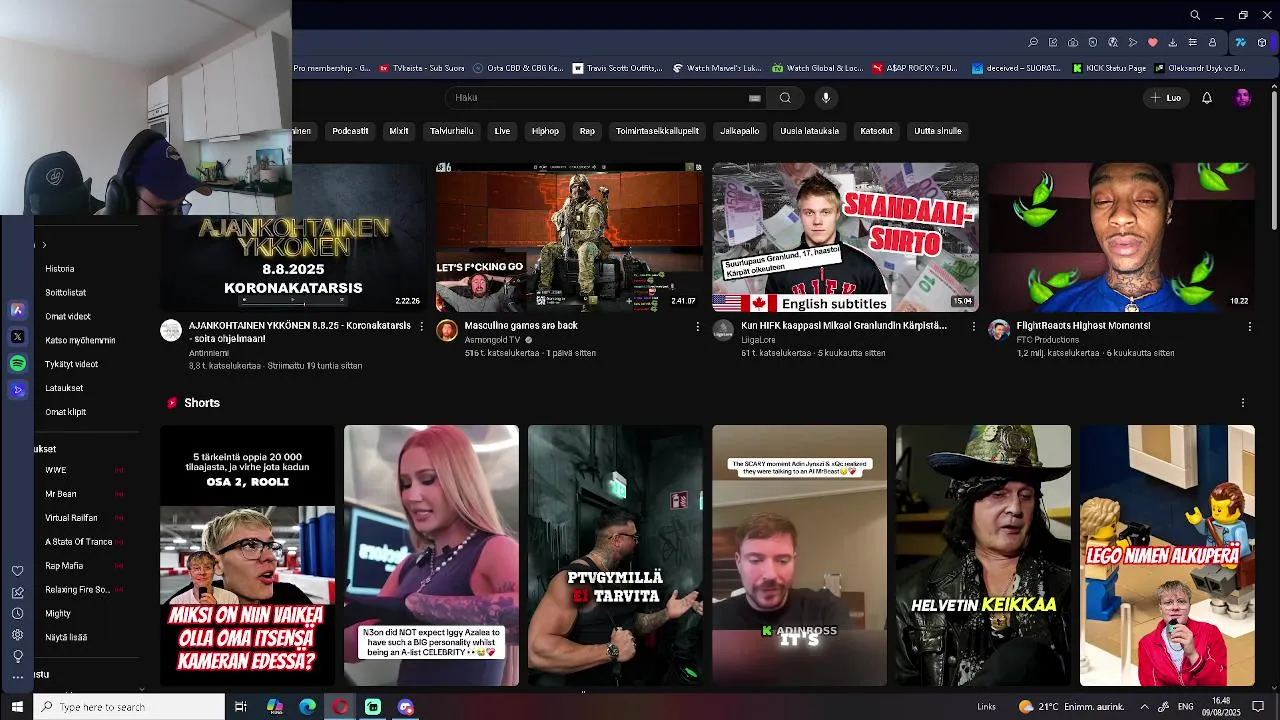1280x720 pixels.
Task: Click the Windows Start button
Action: click(17, 707)
